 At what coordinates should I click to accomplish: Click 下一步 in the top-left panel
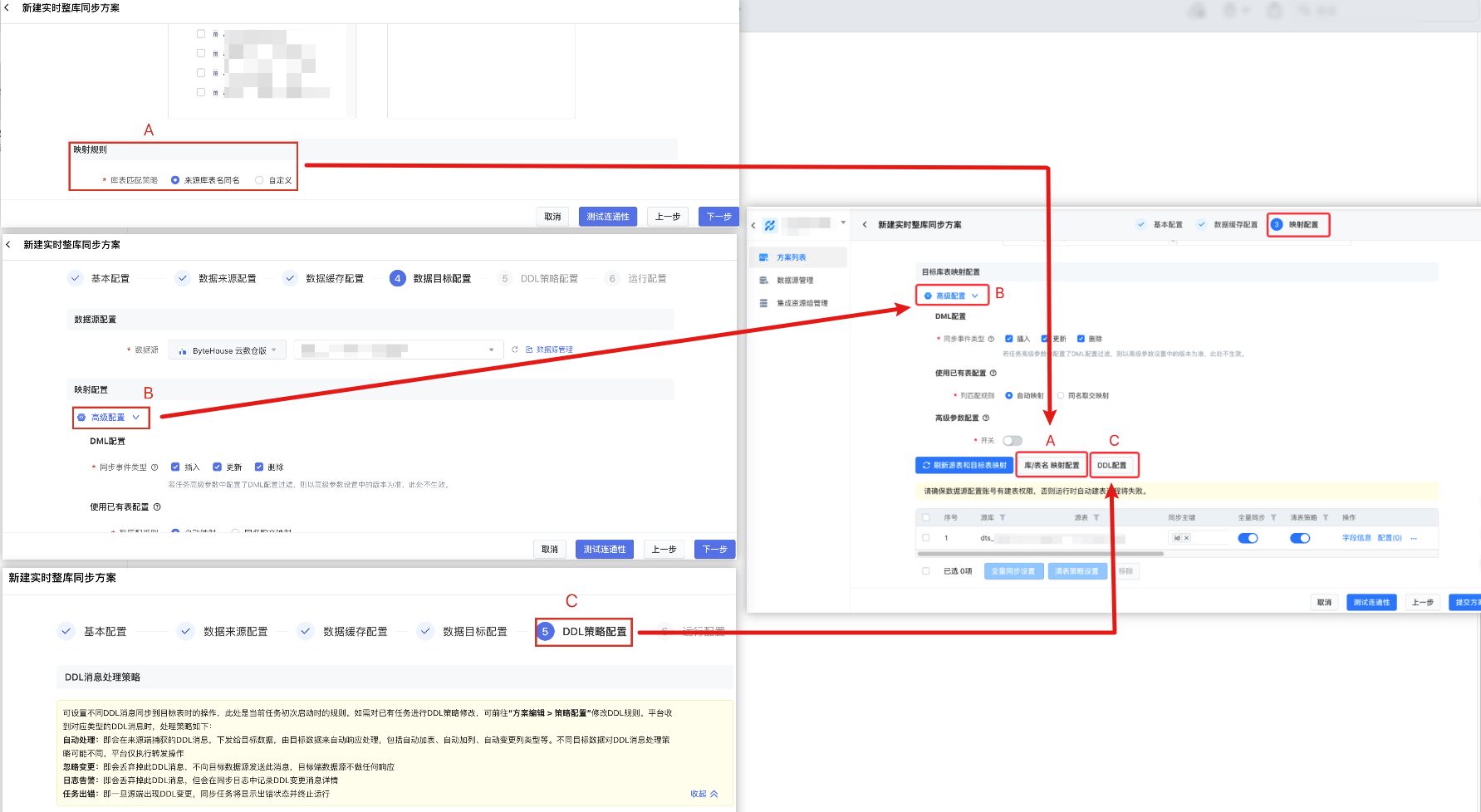tap(718, 217)
